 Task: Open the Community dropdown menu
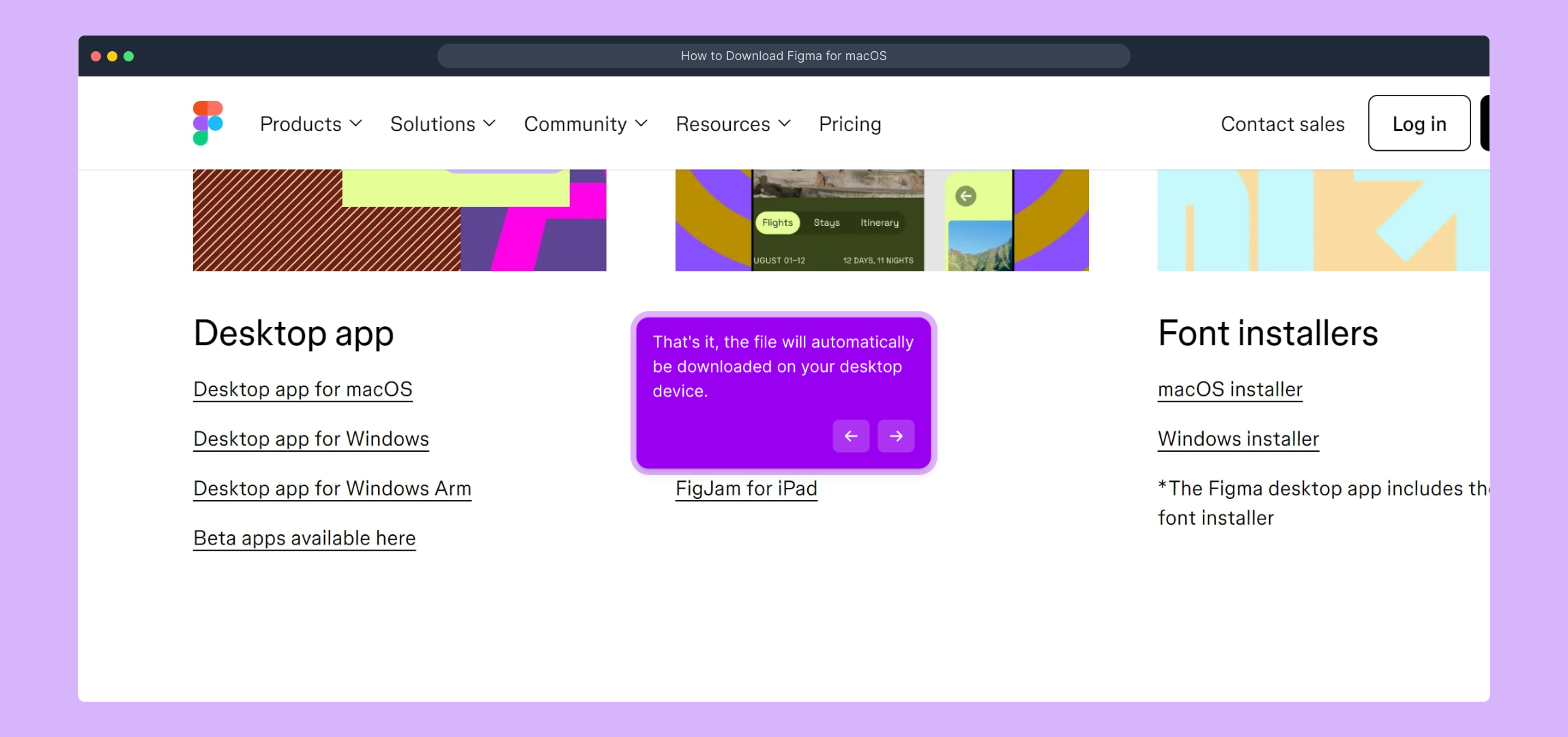(585, 124)
